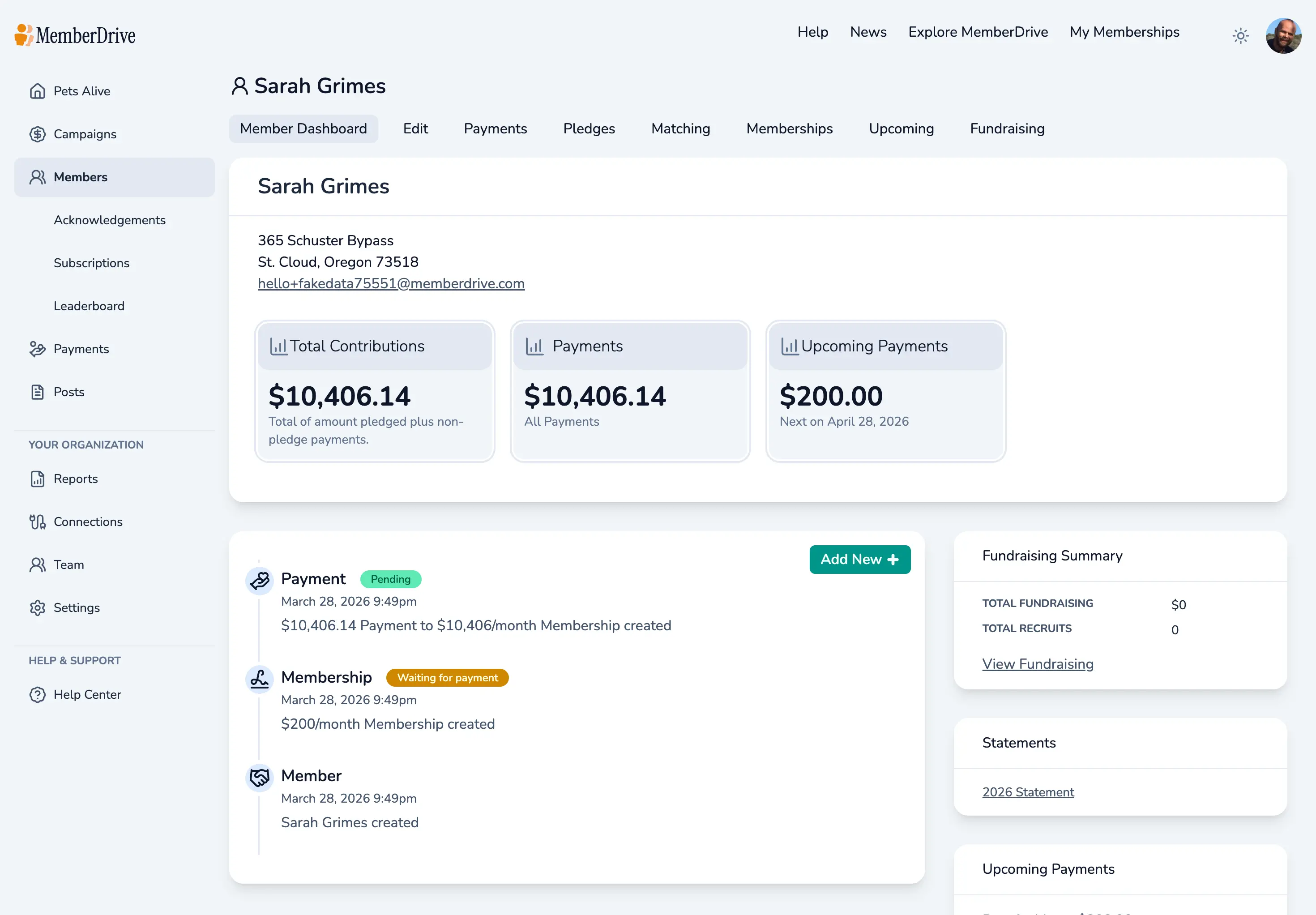Click the Member timeline handshake icon
This screenshot has height=915, width=1316.
pos(259,778)
